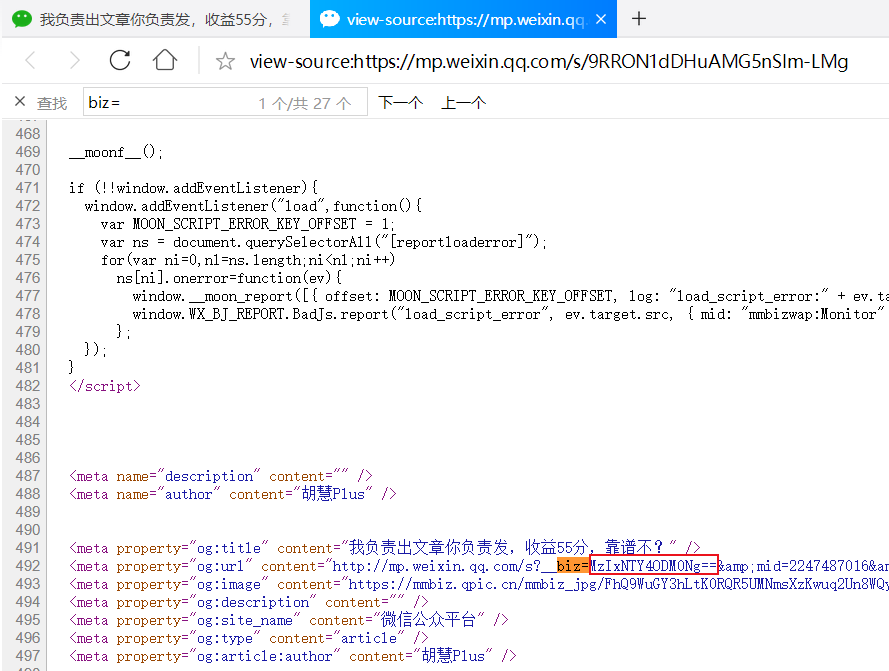The height and width of the screenshot is (671, 889).
Task: Jump to the previous match with 上一个
Action: tap(464, 103)
